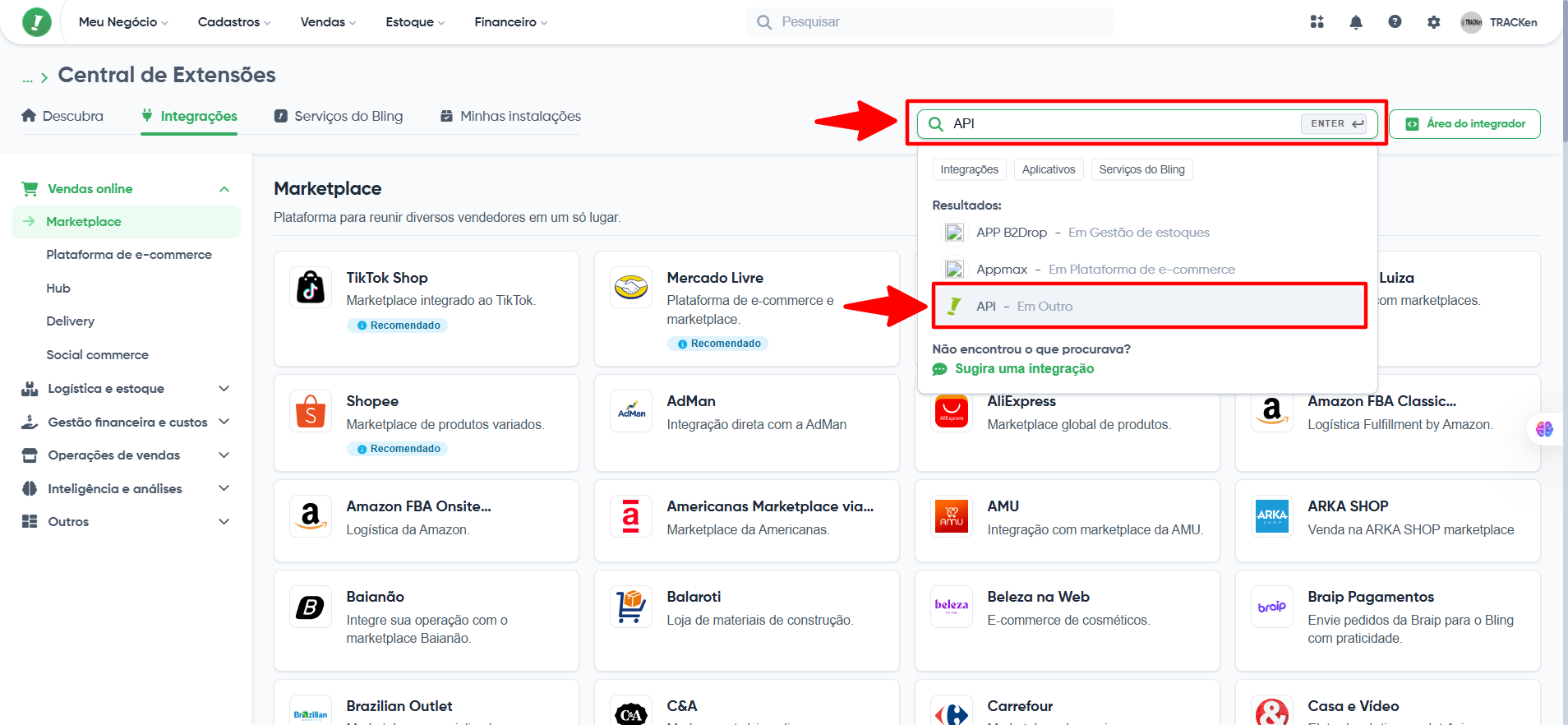Select Hub in the sidebar
This screenshot has width=1568, height=725.
58,289
